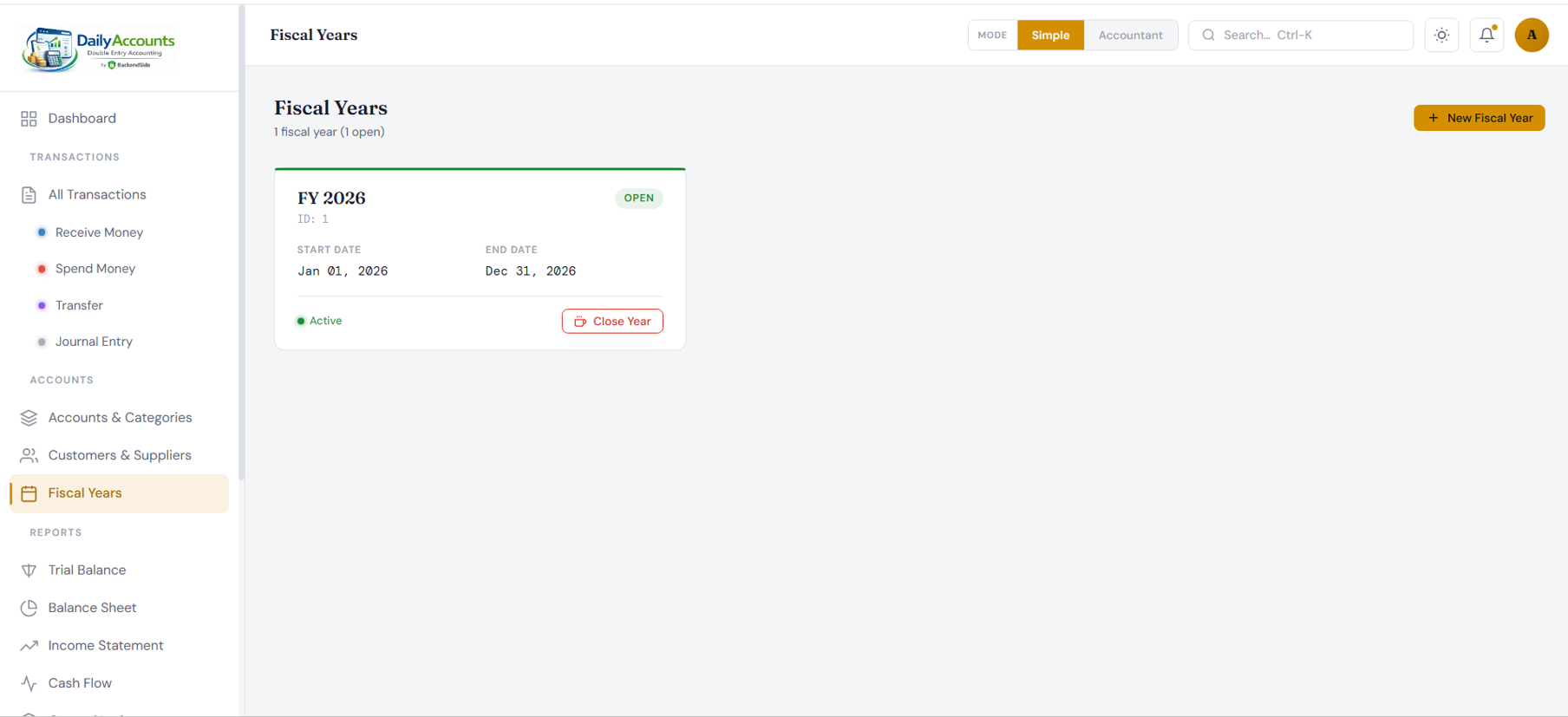
Task: Select Fiscal Years sidebar item
Action: tap(120, 493)
